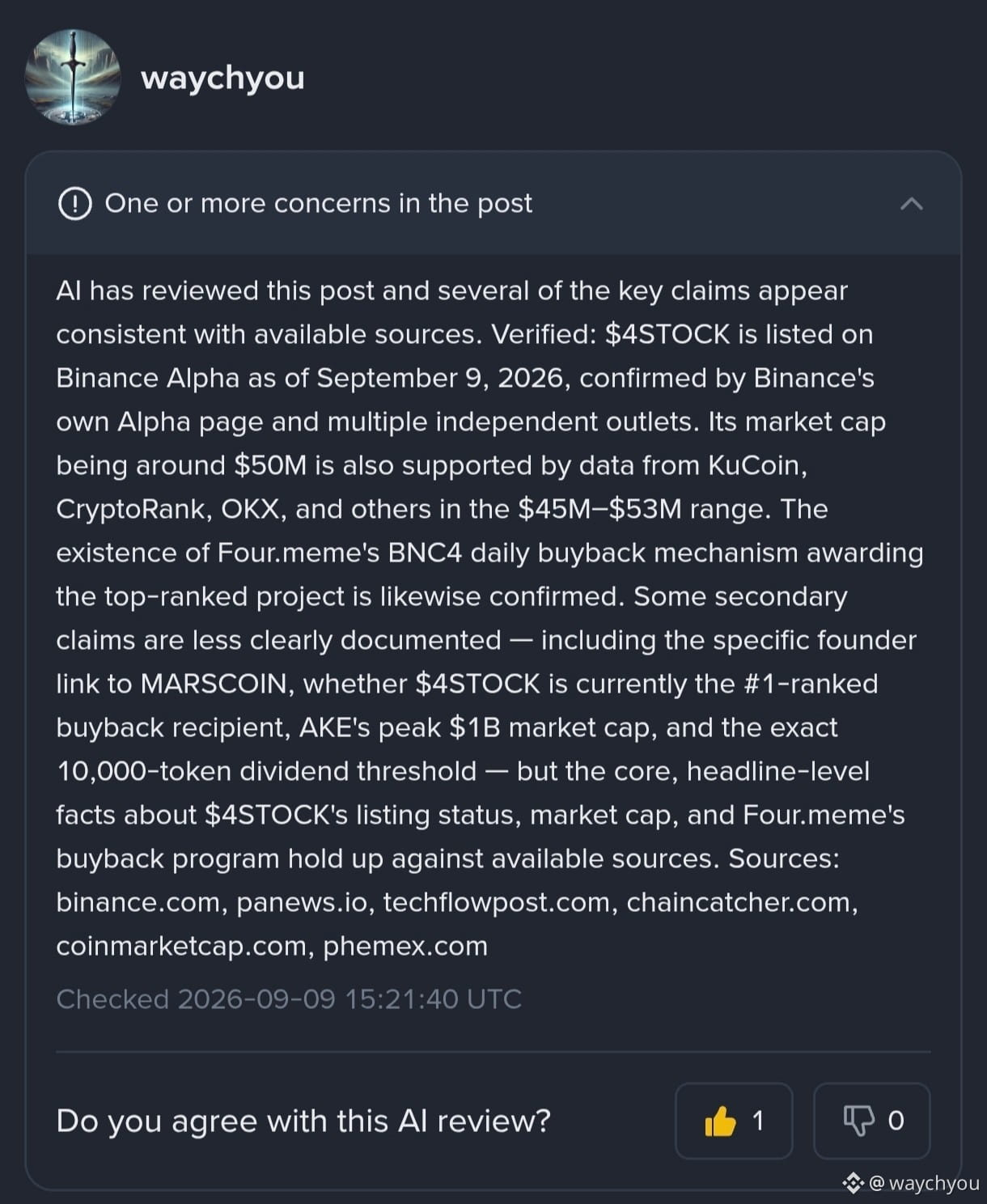Click the techflowpost.com source
The width and height of the screenshot is (987, 1204).
pyautogui.click(x=497, y=902)
